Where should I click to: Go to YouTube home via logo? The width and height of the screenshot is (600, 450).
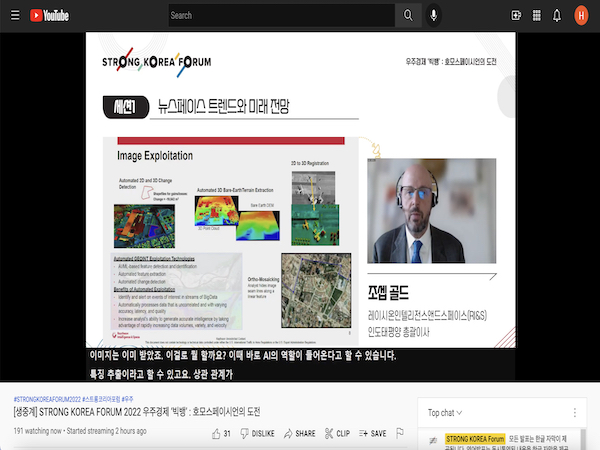[x=49, y=15]
